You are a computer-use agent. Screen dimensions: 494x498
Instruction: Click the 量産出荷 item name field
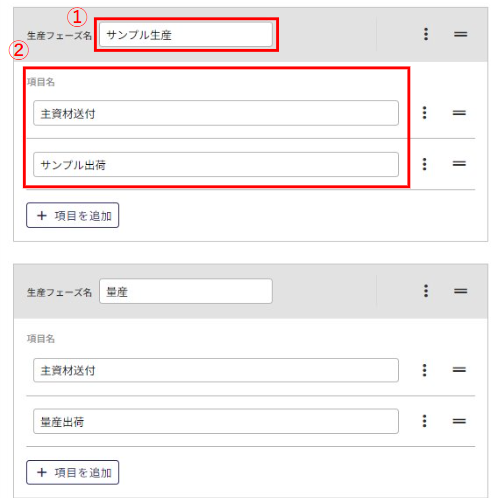click(216, 421)
